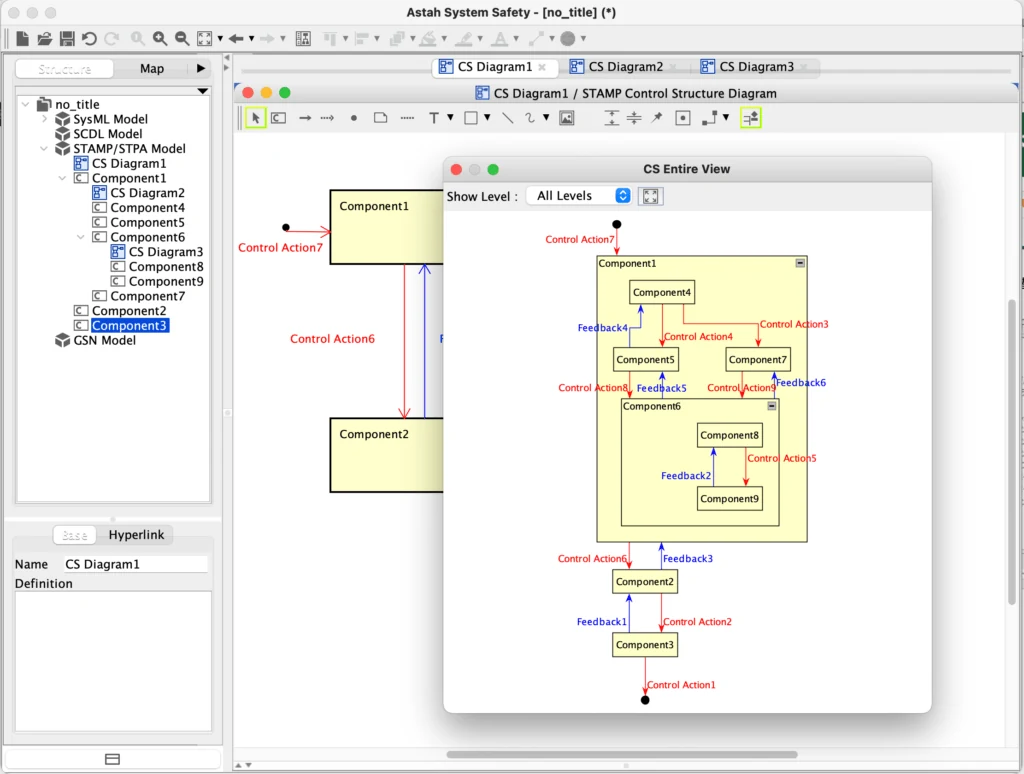The width and height of the screenshot is (1024, 774).
Task: Collapse the STAMP/STPA Model tree node
Action: pyautogui.click(x=44, y=149)
